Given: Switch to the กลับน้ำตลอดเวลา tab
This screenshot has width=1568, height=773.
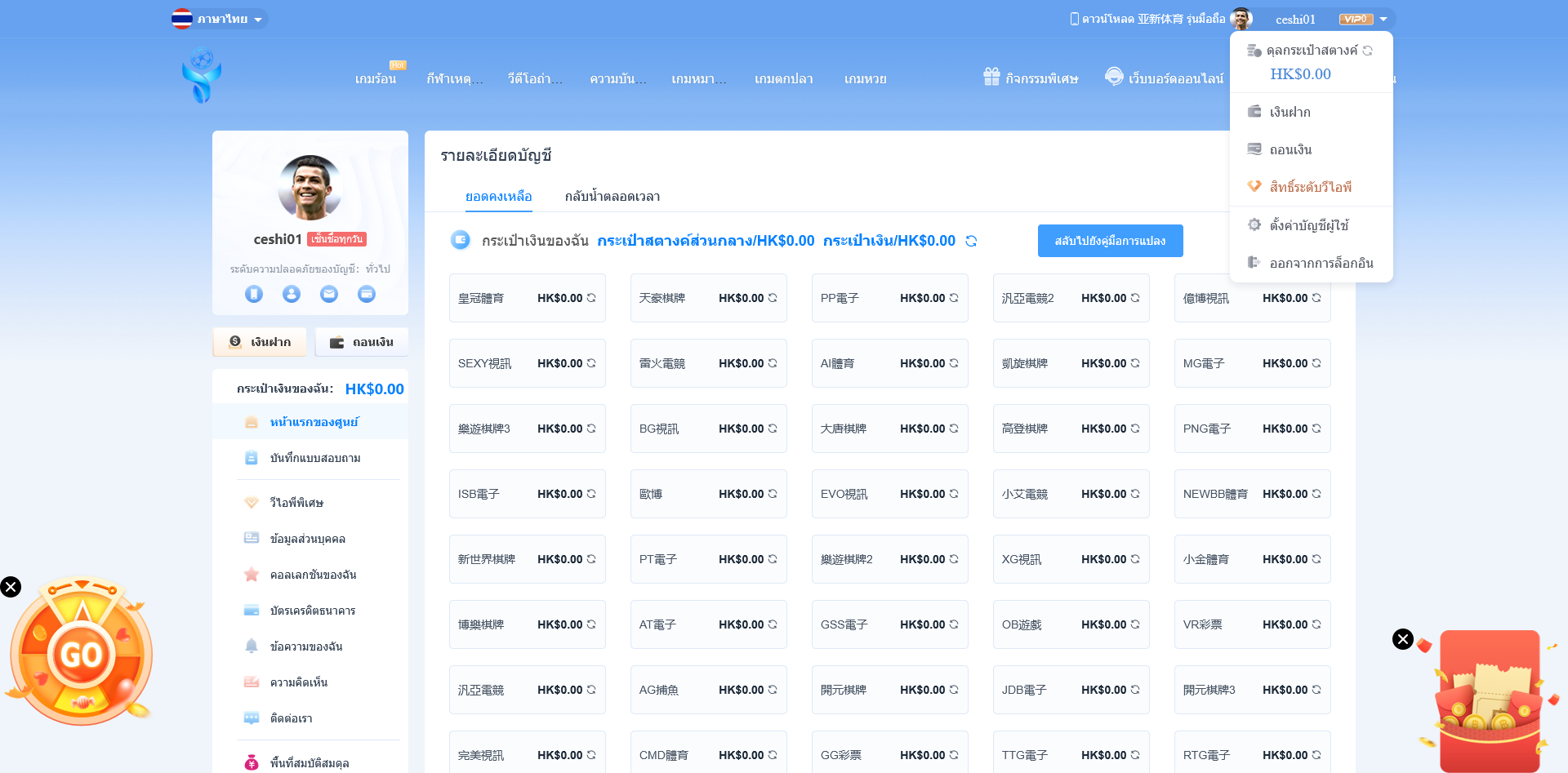Looking at the screenshot, I should tap(612, 197).
